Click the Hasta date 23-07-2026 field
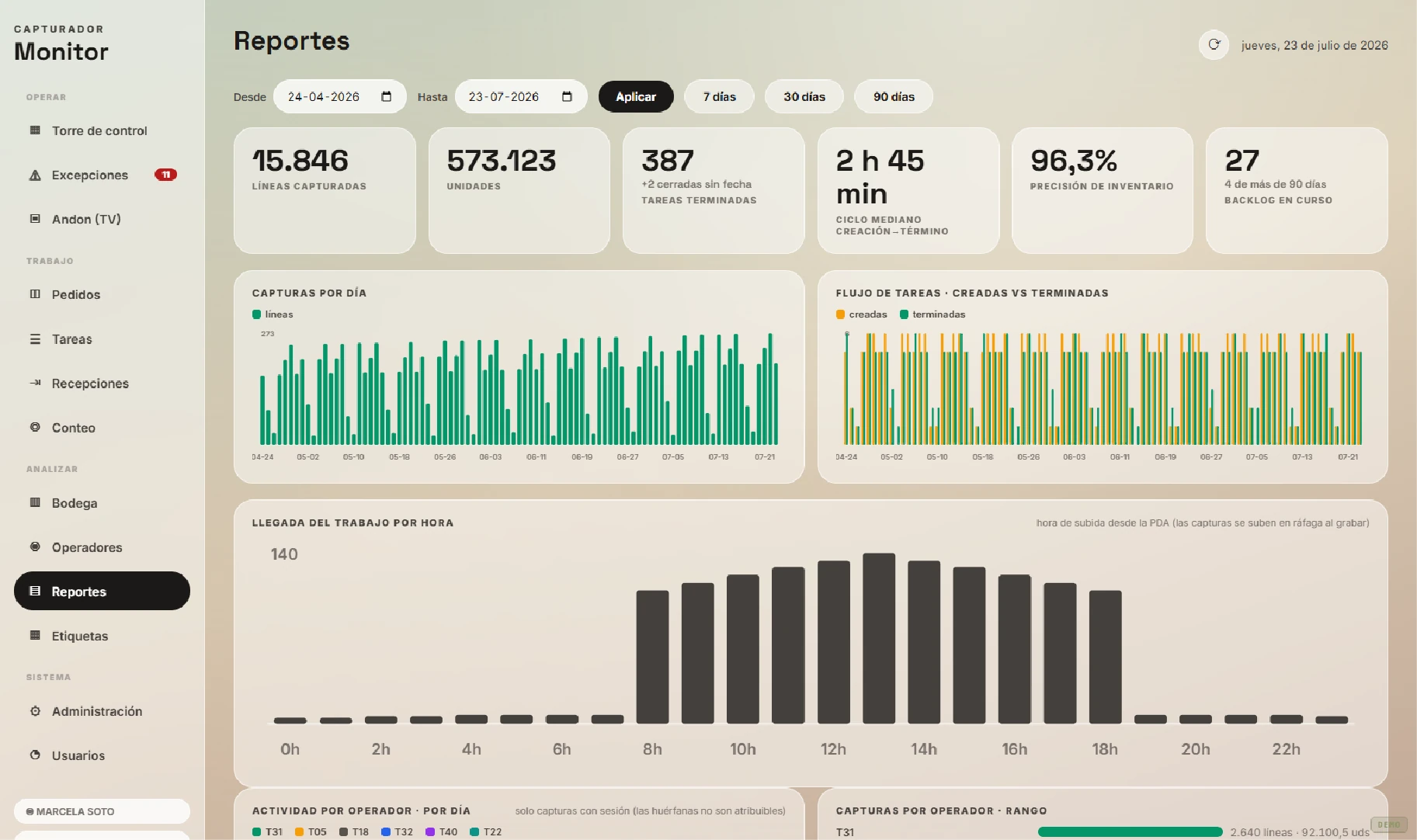Image resolution: width=1417 pixels, height=840 pixels. tap(521, 96)
